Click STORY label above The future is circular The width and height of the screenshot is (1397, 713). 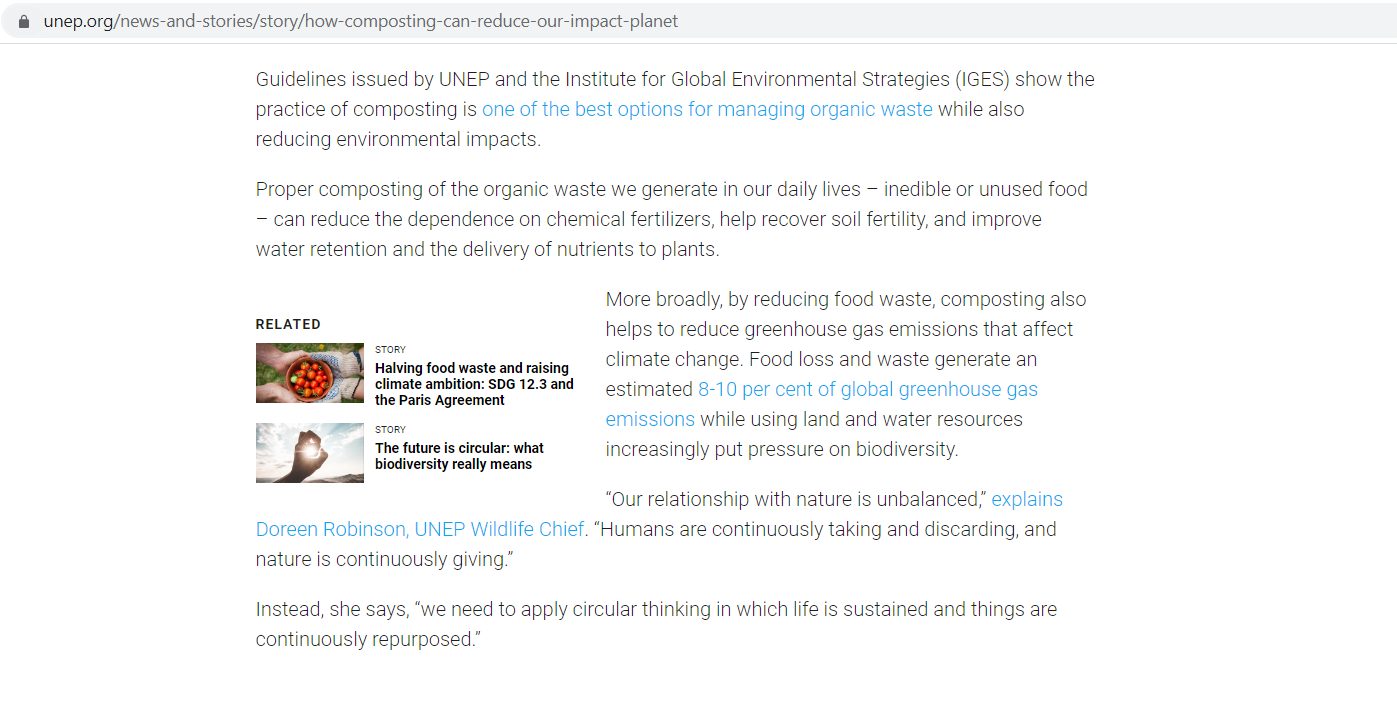coord(391,430)
